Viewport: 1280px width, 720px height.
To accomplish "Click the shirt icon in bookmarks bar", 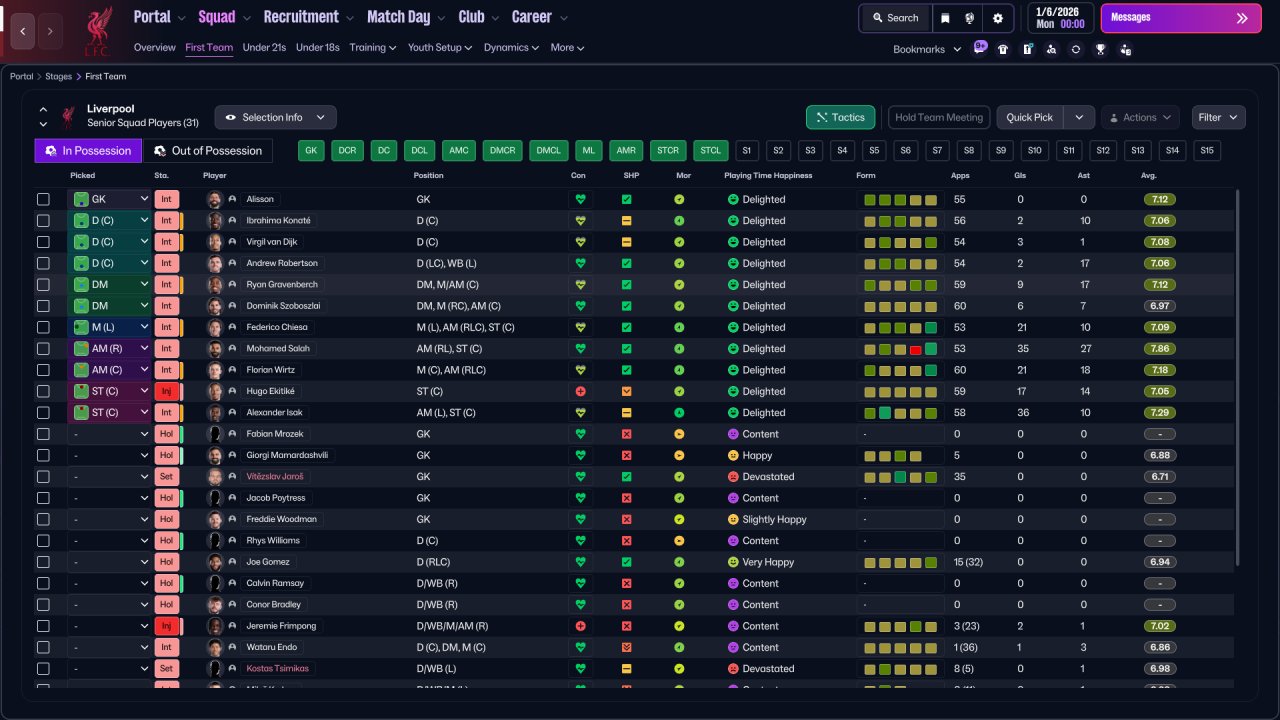I will 1003,49.
